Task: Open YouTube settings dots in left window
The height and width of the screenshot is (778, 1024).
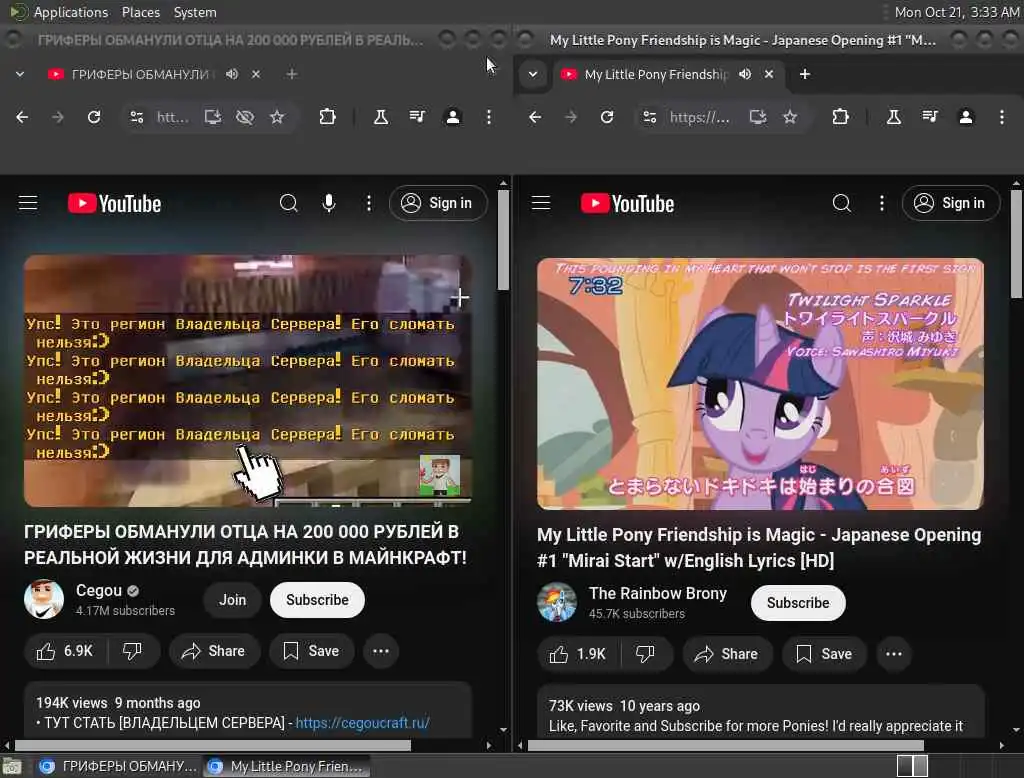Action: pos(369,203)
